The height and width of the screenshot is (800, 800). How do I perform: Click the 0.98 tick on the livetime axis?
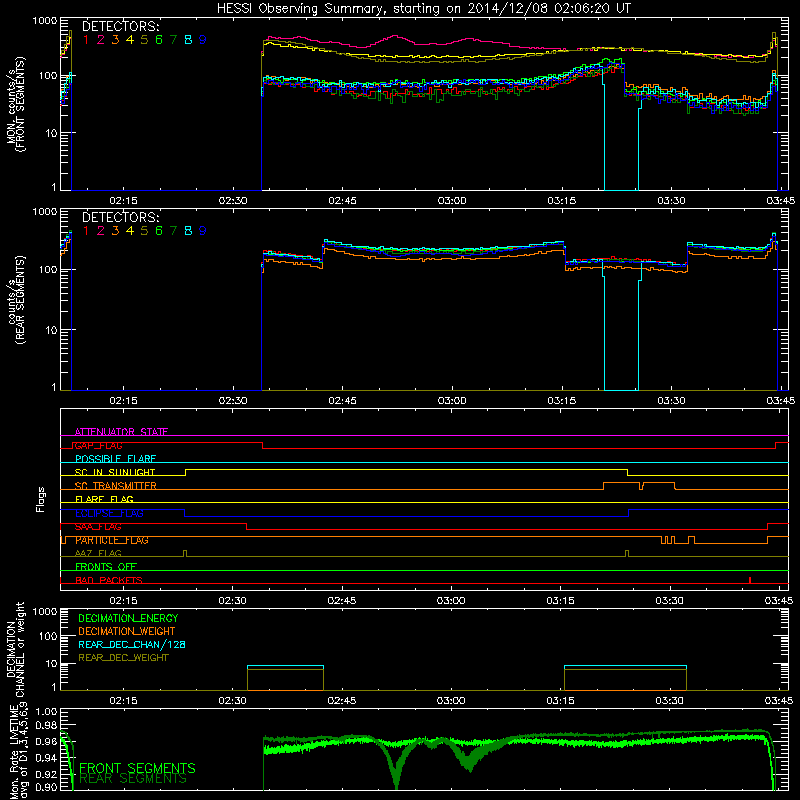click(47, 725)
